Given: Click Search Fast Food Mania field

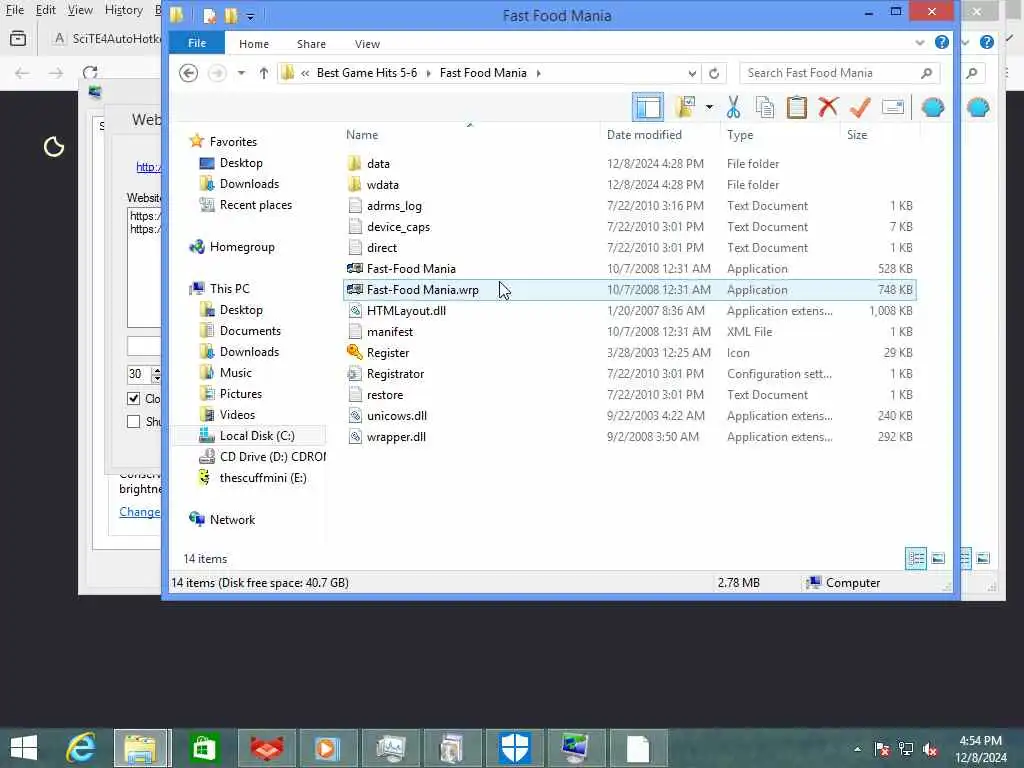Looking at the screenshot, I should [x=839, y=73].
